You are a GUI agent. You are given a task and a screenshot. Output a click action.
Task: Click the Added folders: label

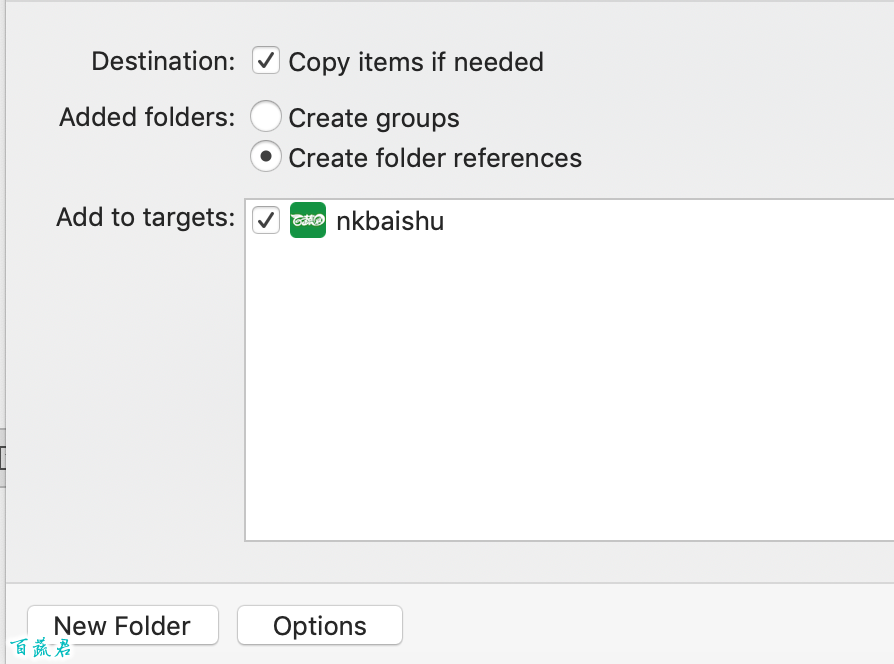pos(147,117)
